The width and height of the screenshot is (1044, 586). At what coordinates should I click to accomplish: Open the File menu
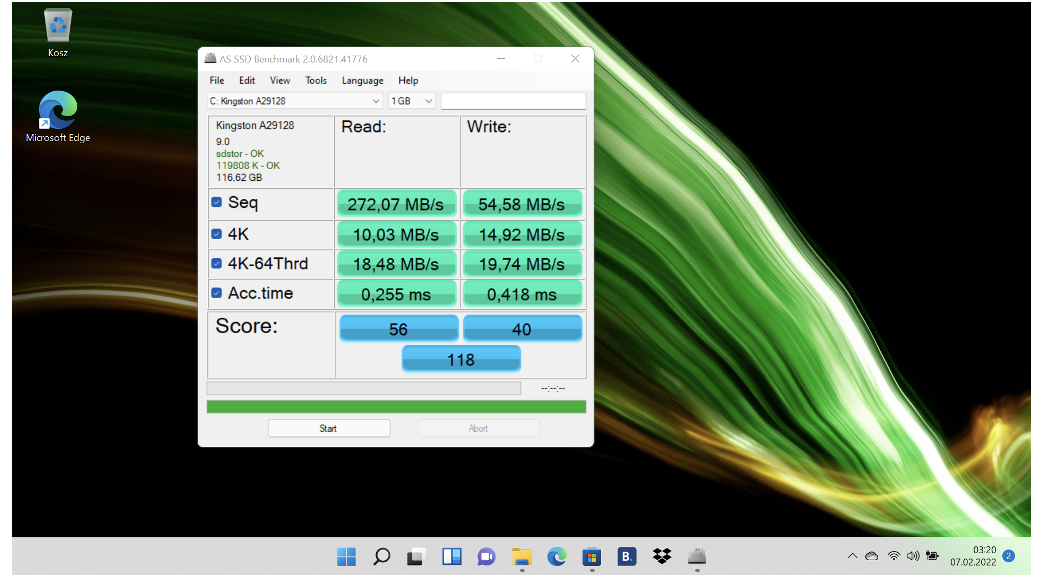point(217,81)
